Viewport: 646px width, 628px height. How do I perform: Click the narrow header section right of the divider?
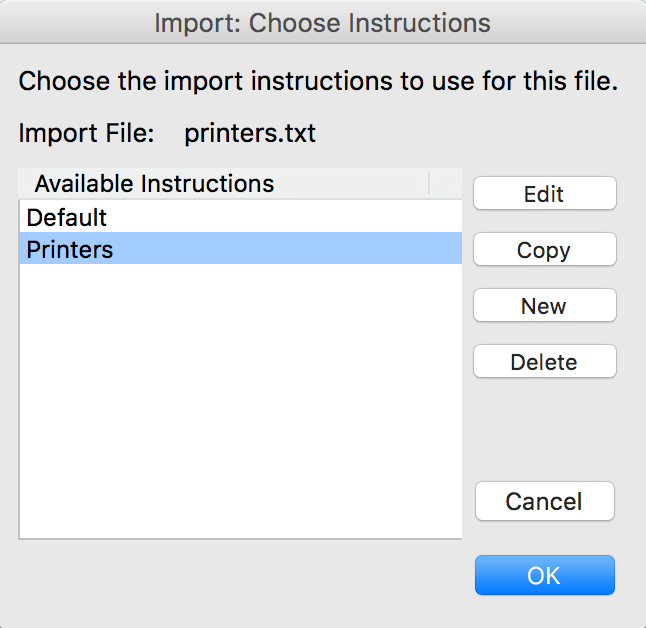(x=446, y=184)
